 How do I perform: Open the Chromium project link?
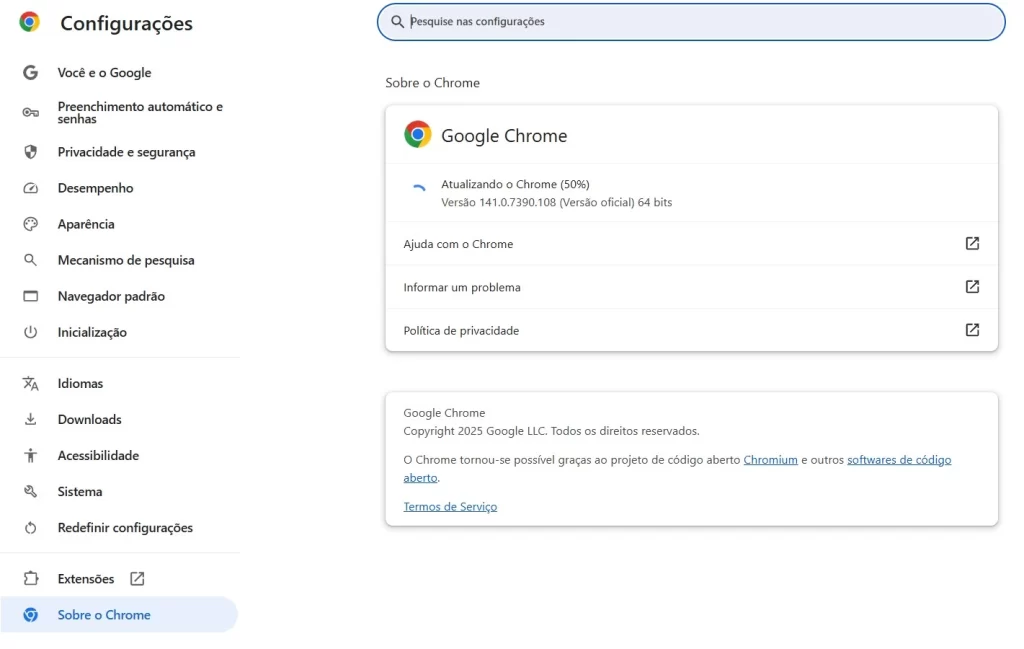coord(770,460)
